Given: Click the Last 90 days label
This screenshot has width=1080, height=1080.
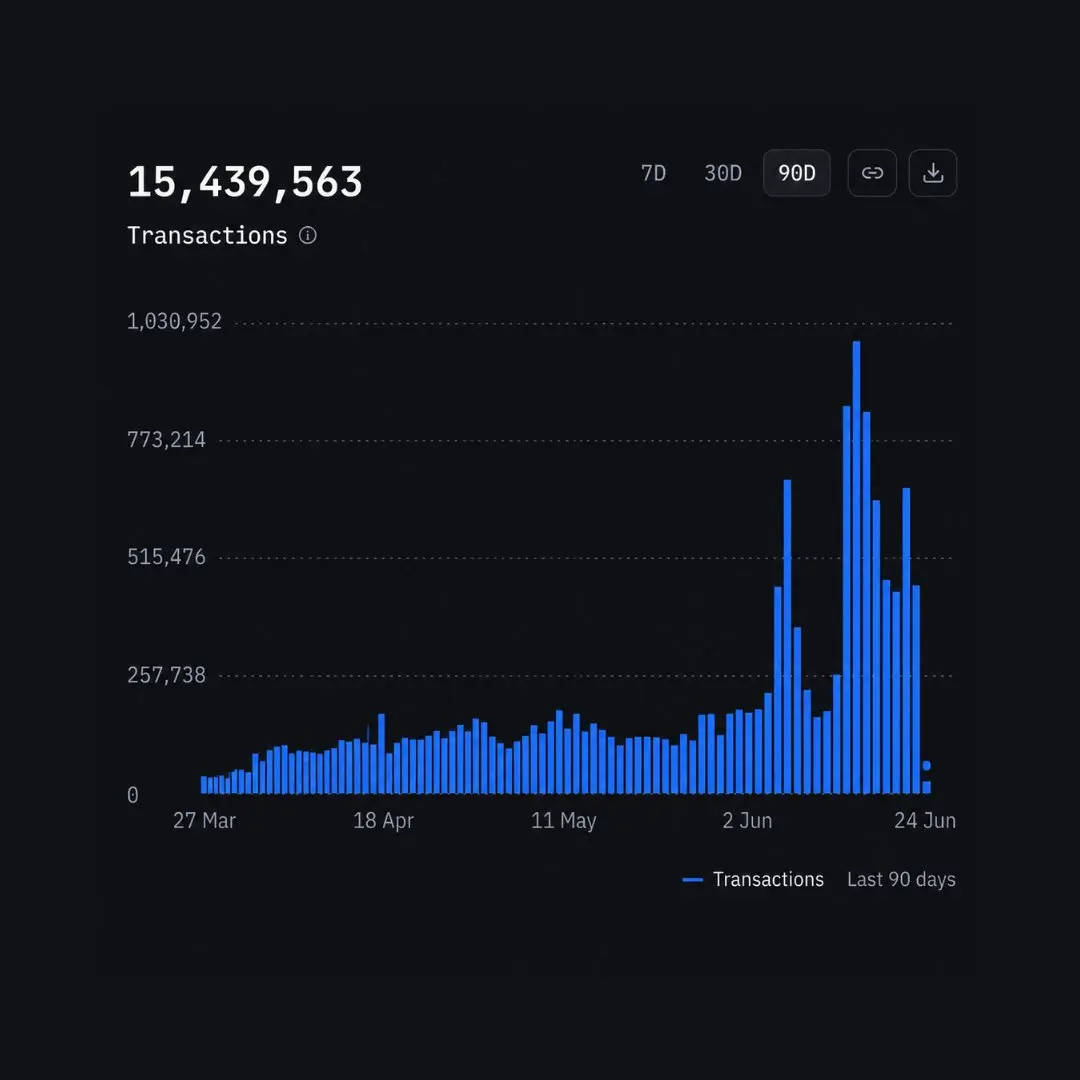Looking at the screenshot, I should (x=901, y=880).
